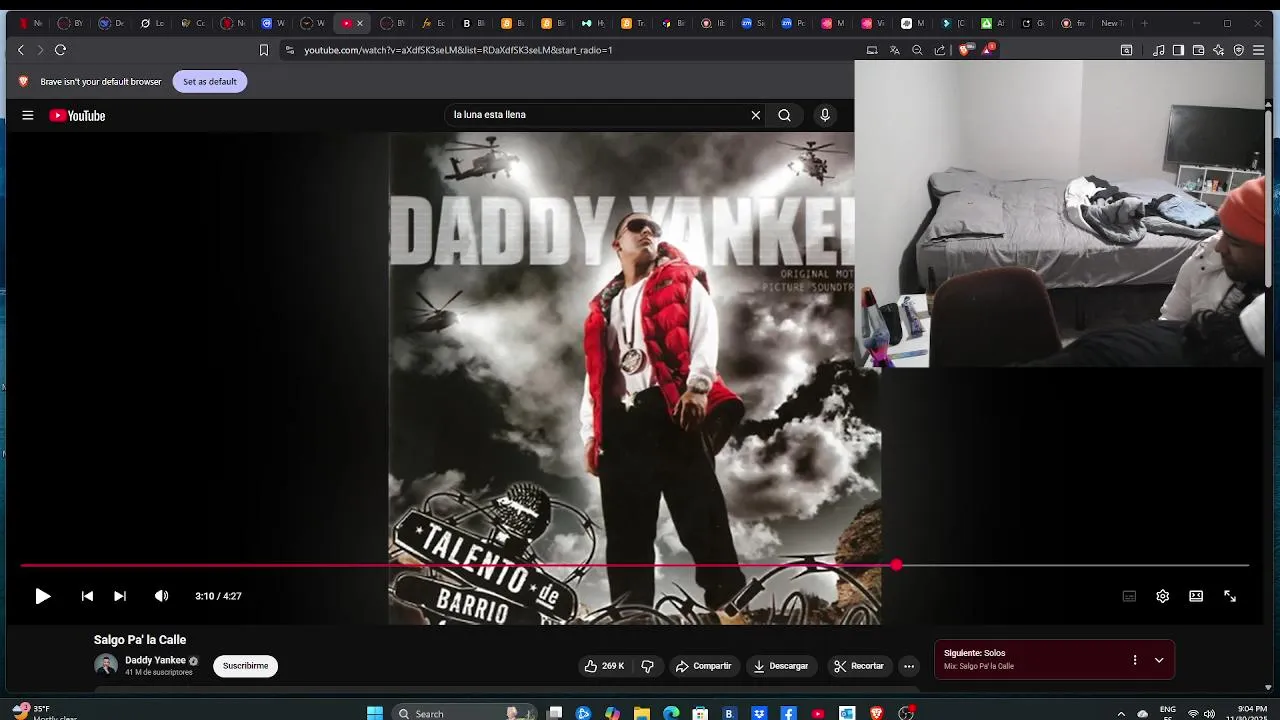Share the video via Compartir

pos(704,666)
